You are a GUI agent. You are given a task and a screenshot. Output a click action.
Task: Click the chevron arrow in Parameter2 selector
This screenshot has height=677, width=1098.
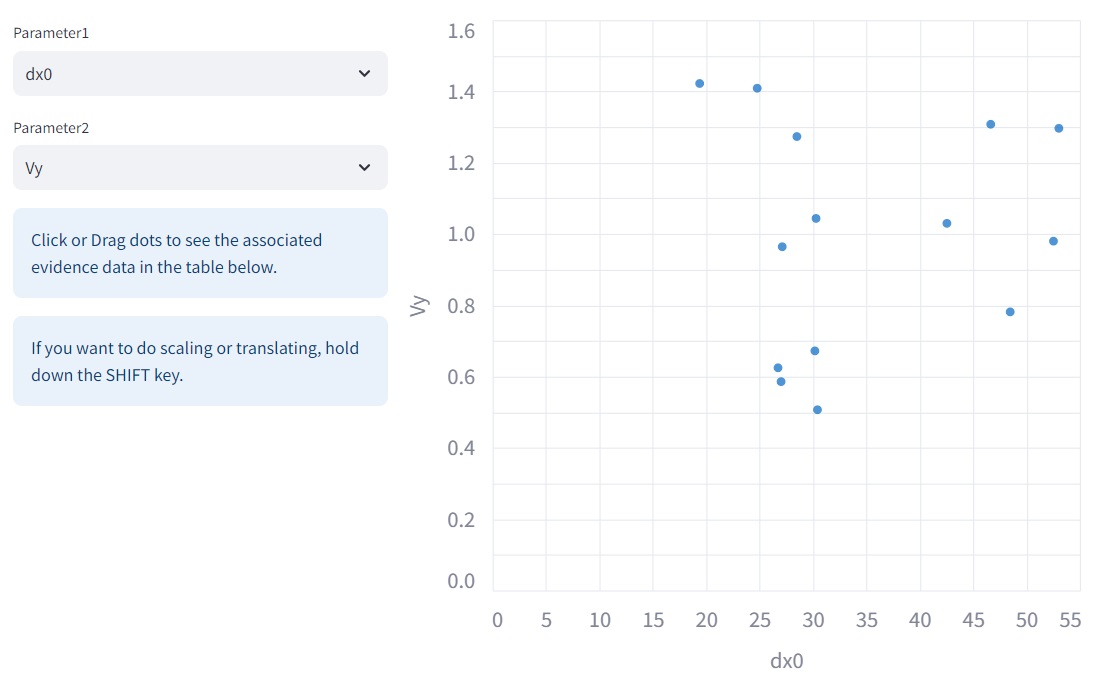coord(364,168)
